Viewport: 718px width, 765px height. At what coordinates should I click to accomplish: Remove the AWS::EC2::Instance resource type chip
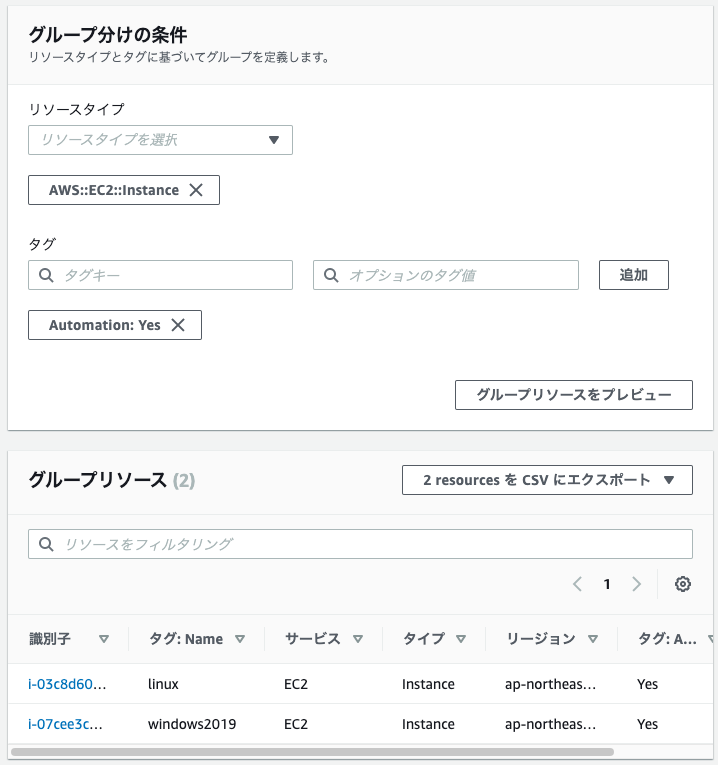coord(196,190)
